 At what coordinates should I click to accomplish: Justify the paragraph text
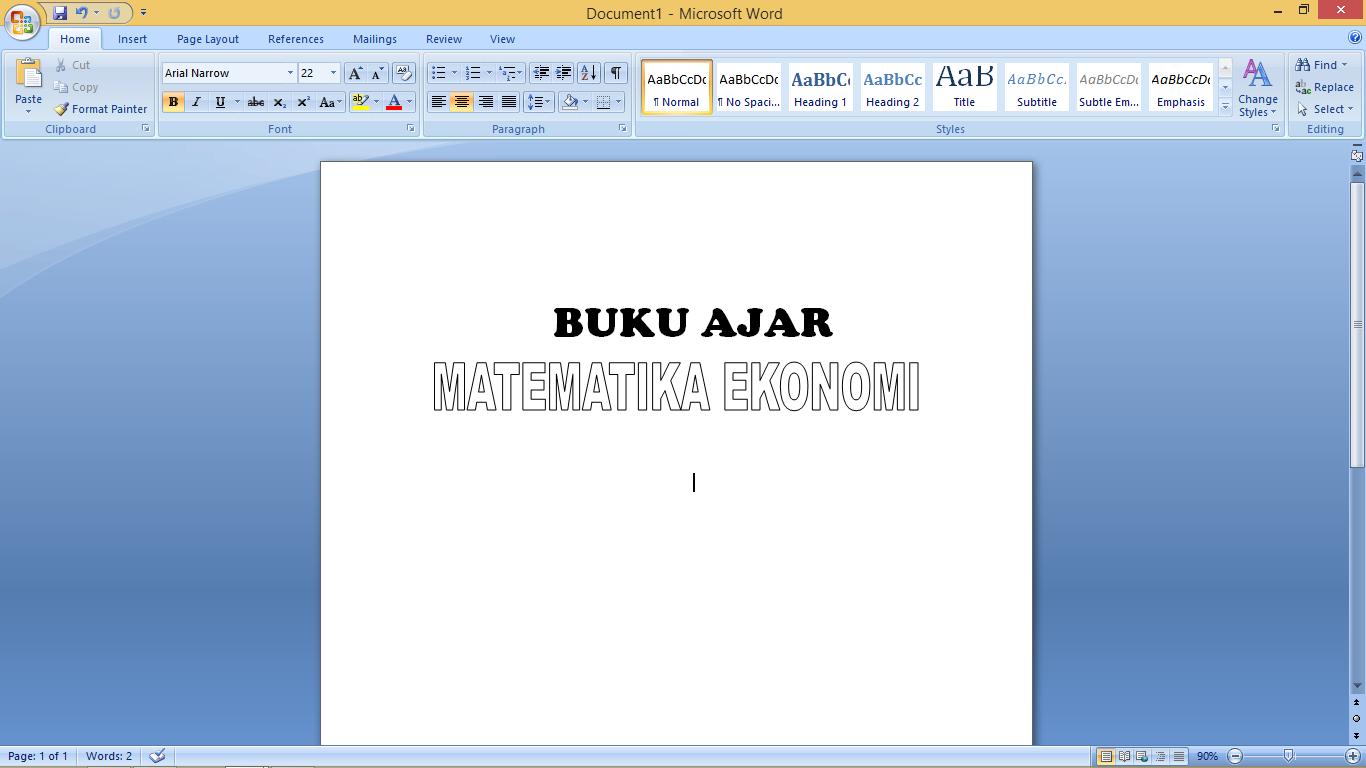coord(509,102)
